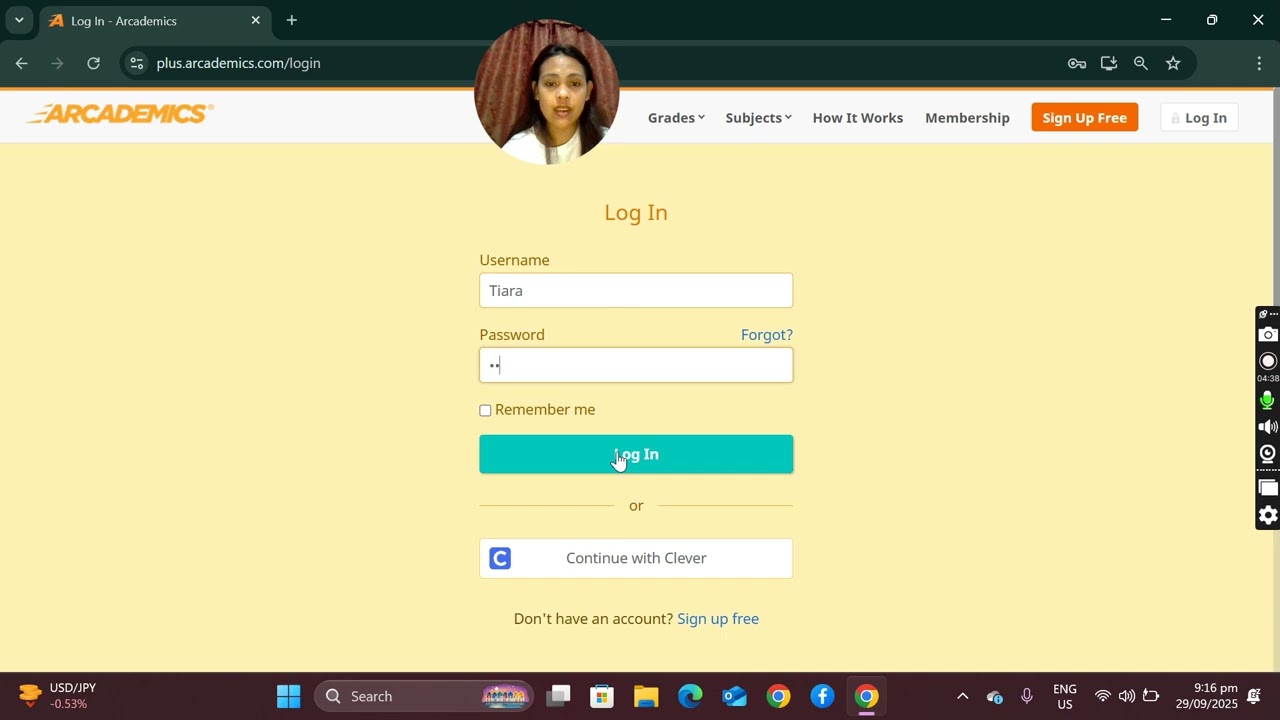Click the microphone tray icon
The width and height of the screenshot is (1280, 720).
click(1026, 696)
